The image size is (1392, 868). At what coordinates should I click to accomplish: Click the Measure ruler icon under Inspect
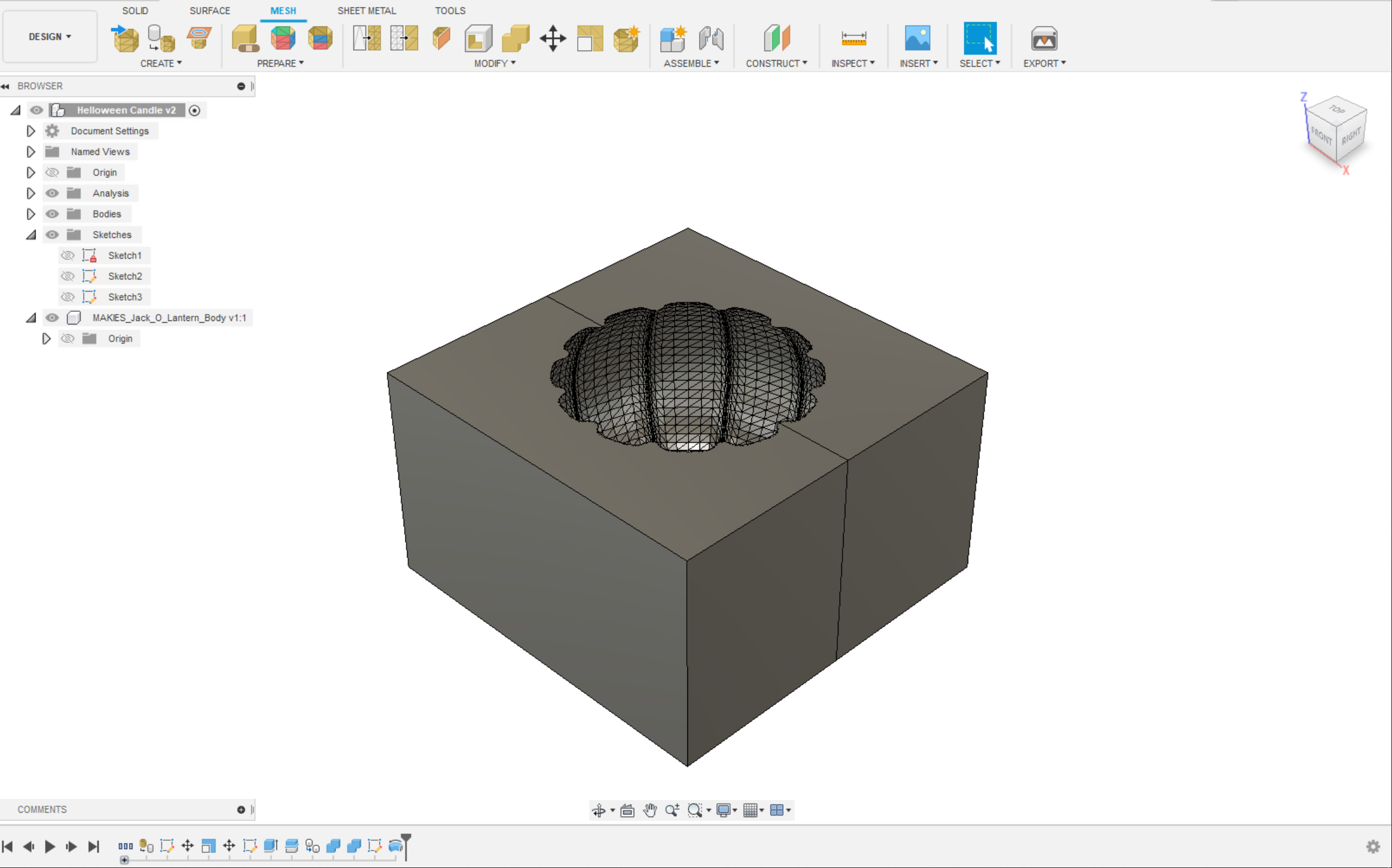pos(853,38)
